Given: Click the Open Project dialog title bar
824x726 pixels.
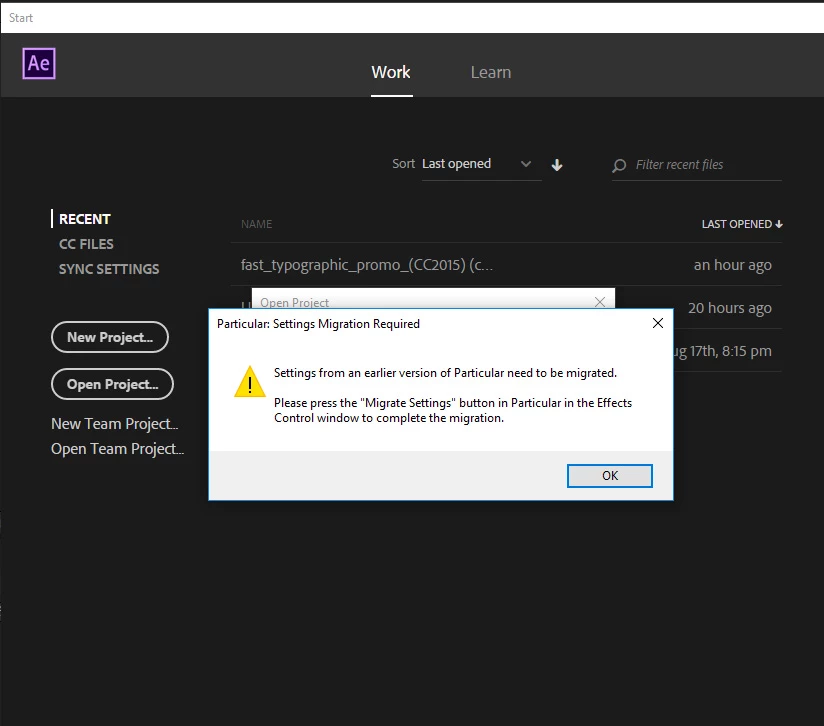Looking at the screenshot, I should coord(433,299).
